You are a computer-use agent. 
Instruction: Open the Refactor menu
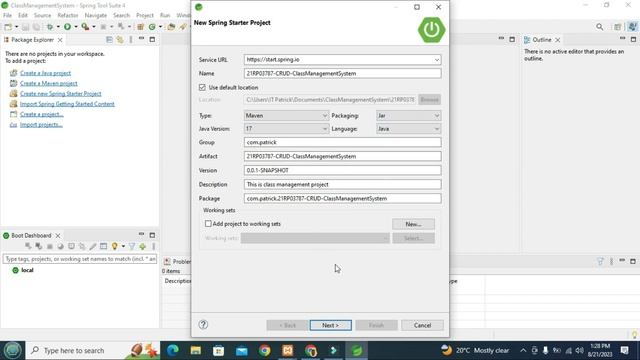click(68, 15)
